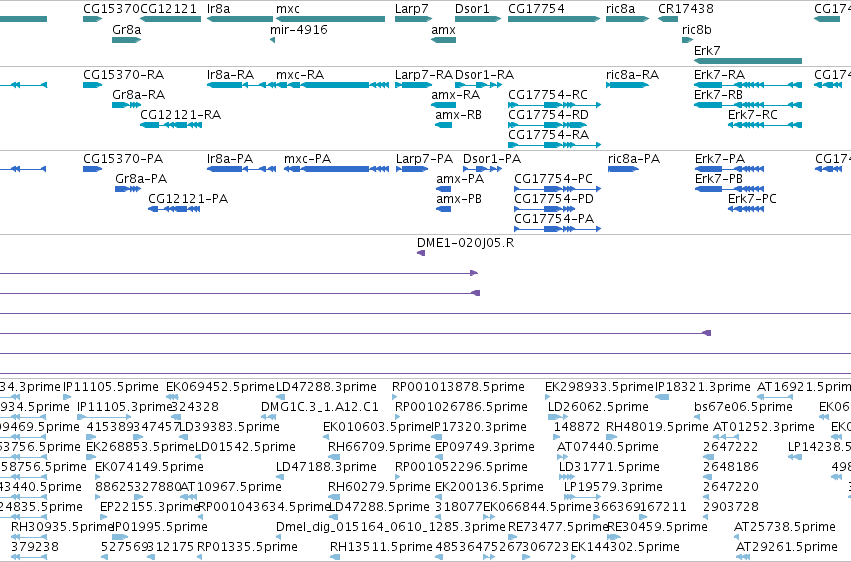Open the ric8a gene label
The width and height of the screenshot is (851, 562).
pos(620,9)
